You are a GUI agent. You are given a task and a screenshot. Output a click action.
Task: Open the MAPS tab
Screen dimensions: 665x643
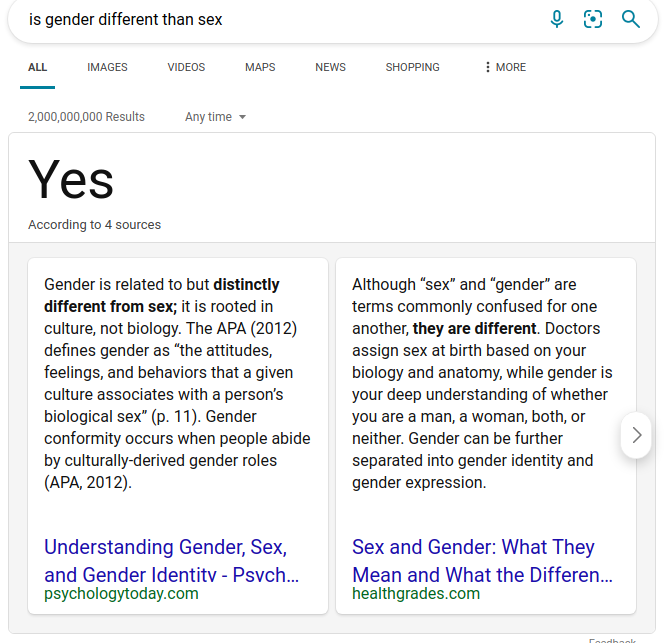point(260,67)
